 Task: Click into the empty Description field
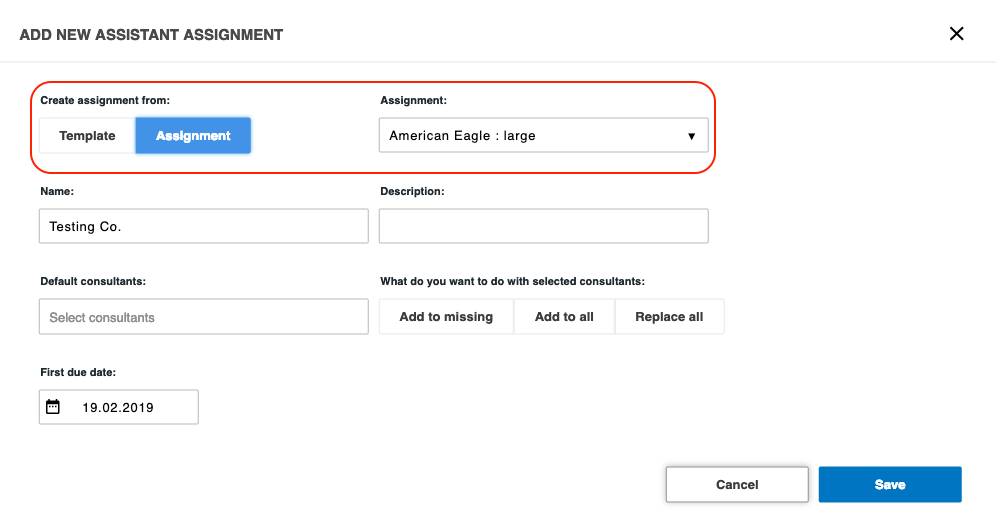click(x=543, y=227)
